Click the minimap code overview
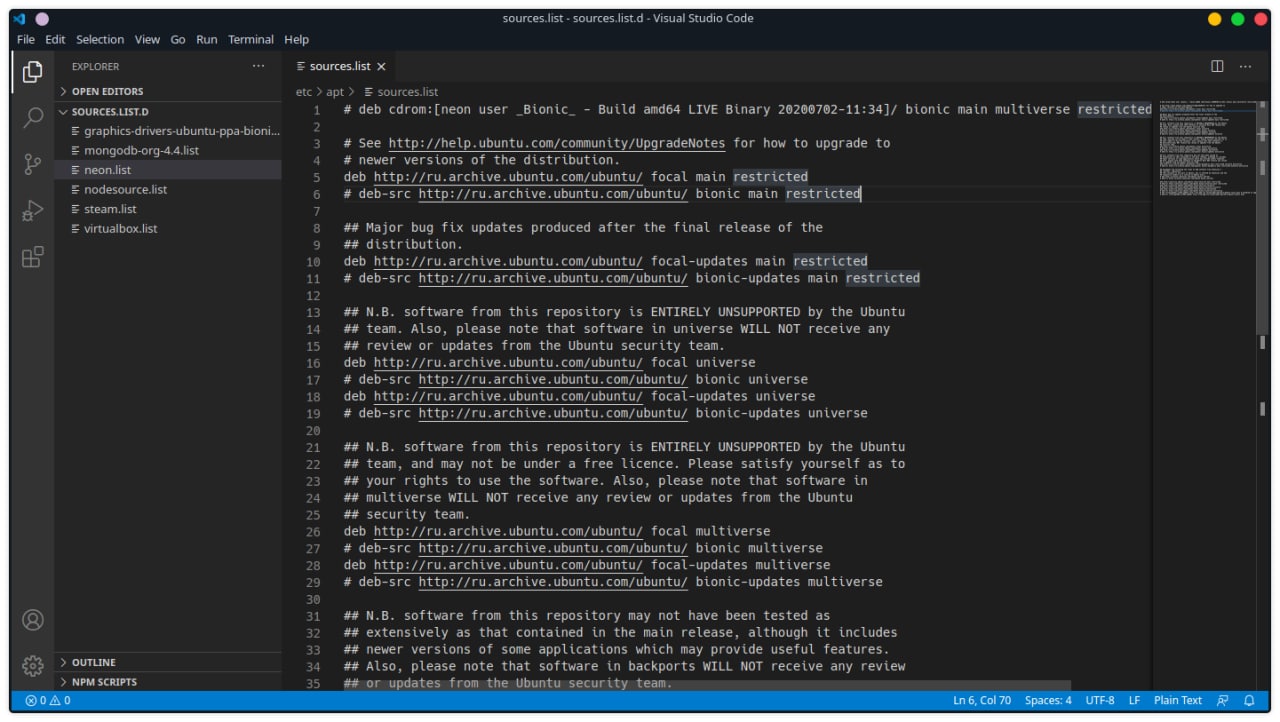The width and height of the screenshot is (1280, 722). (x=1205, y=150)
